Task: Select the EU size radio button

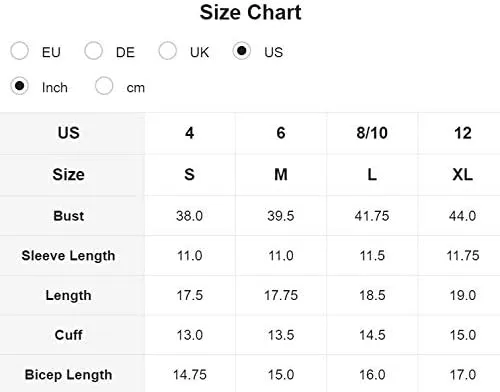Action: pos(19,51)
